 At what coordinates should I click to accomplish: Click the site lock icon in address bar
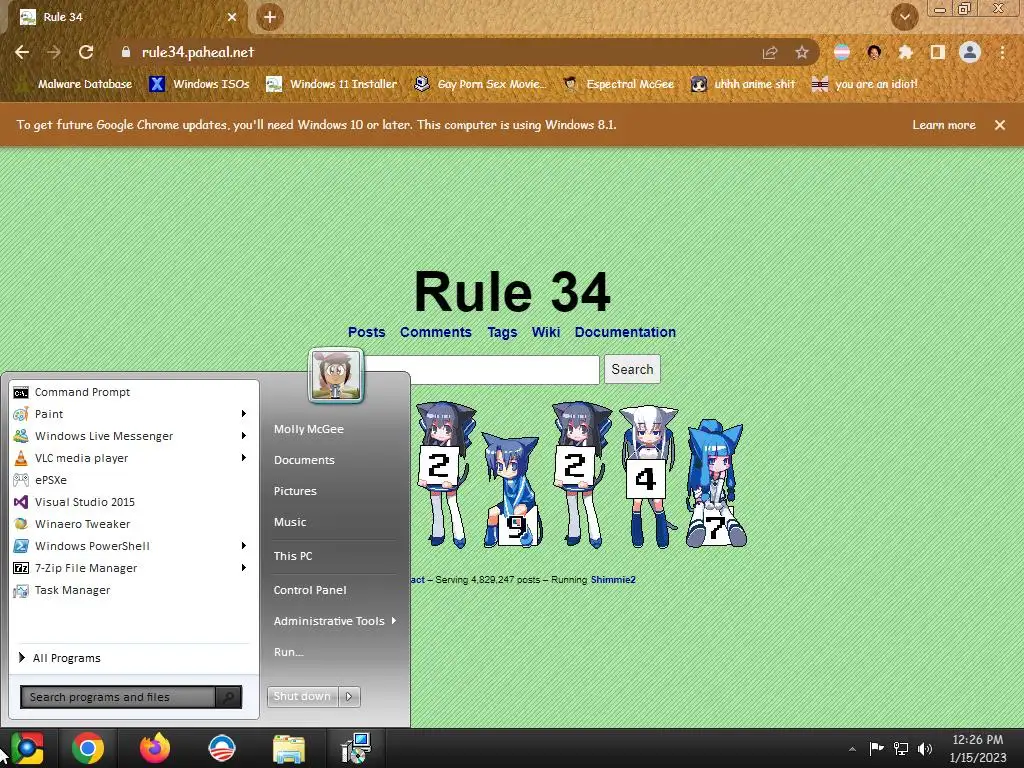pyautogui.click(x=125, y=52)
